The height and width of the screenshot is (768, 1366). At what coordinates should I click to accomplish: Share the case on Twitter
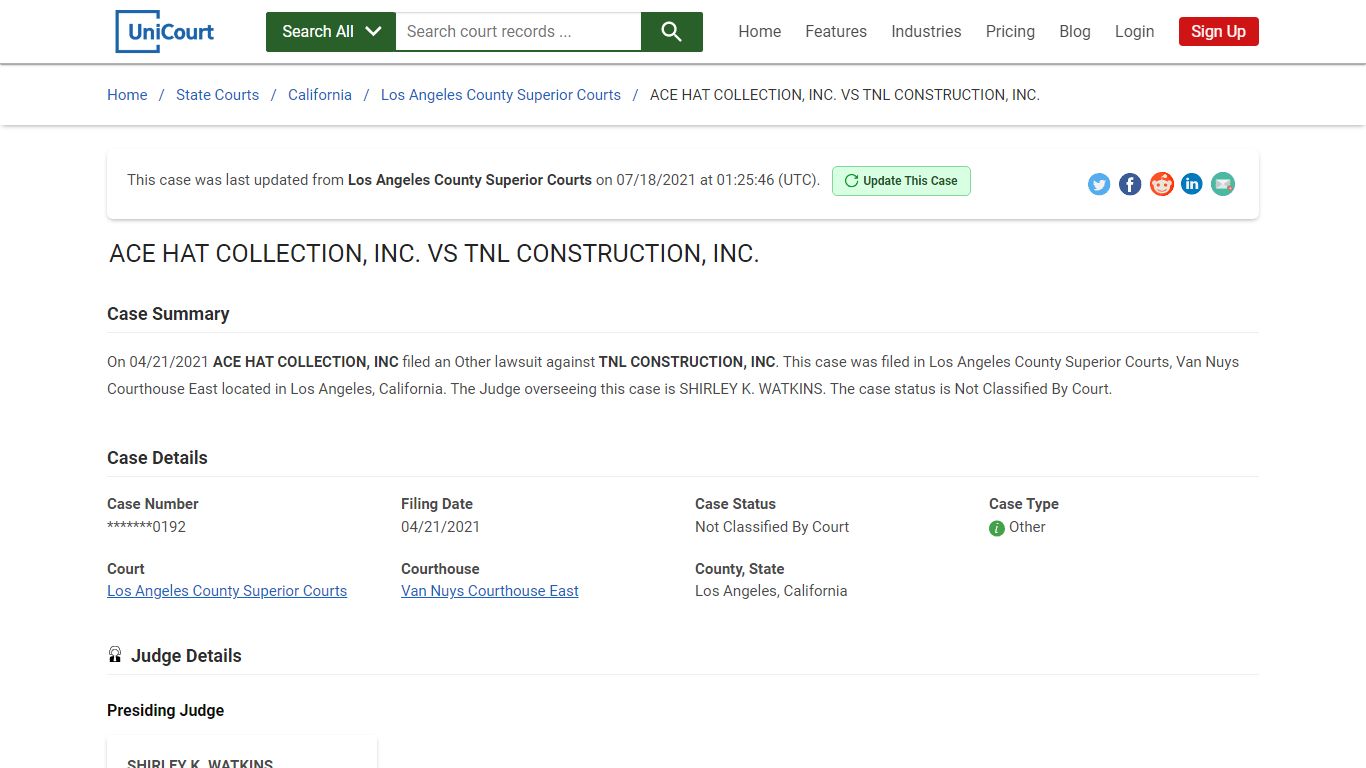pos(1099,184)
